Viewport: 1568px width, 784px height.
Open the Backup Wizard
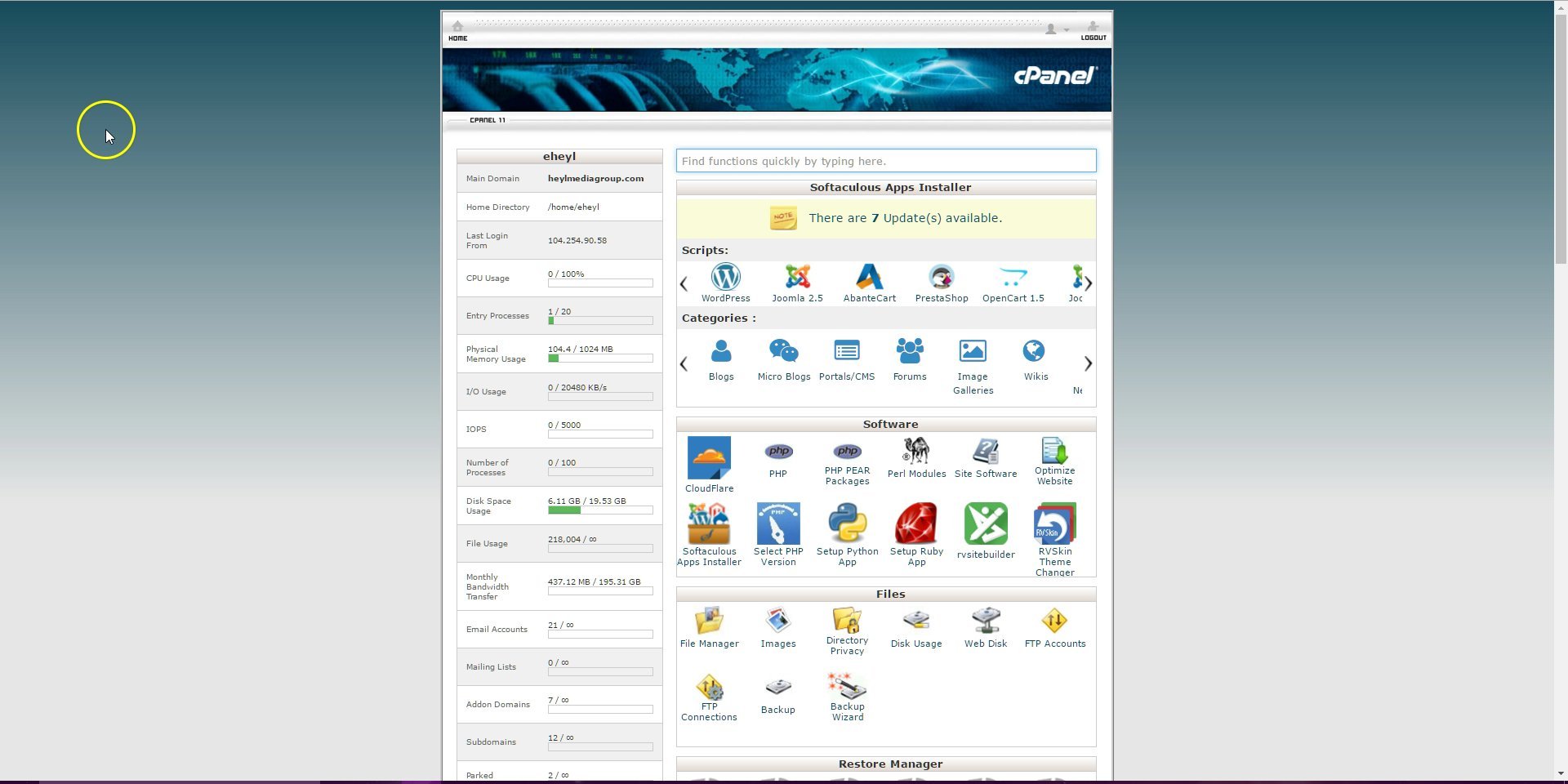847,690
